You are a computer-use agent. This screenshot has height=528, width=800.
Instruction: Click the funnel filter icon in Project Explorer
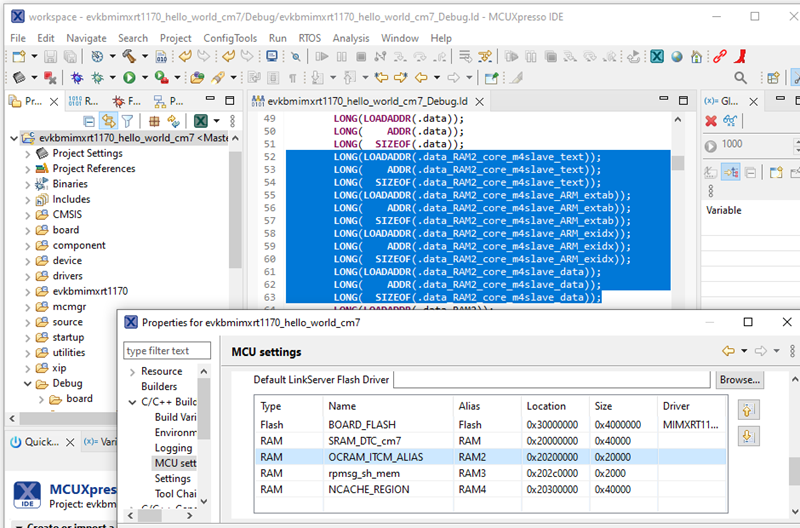[128, 121]
